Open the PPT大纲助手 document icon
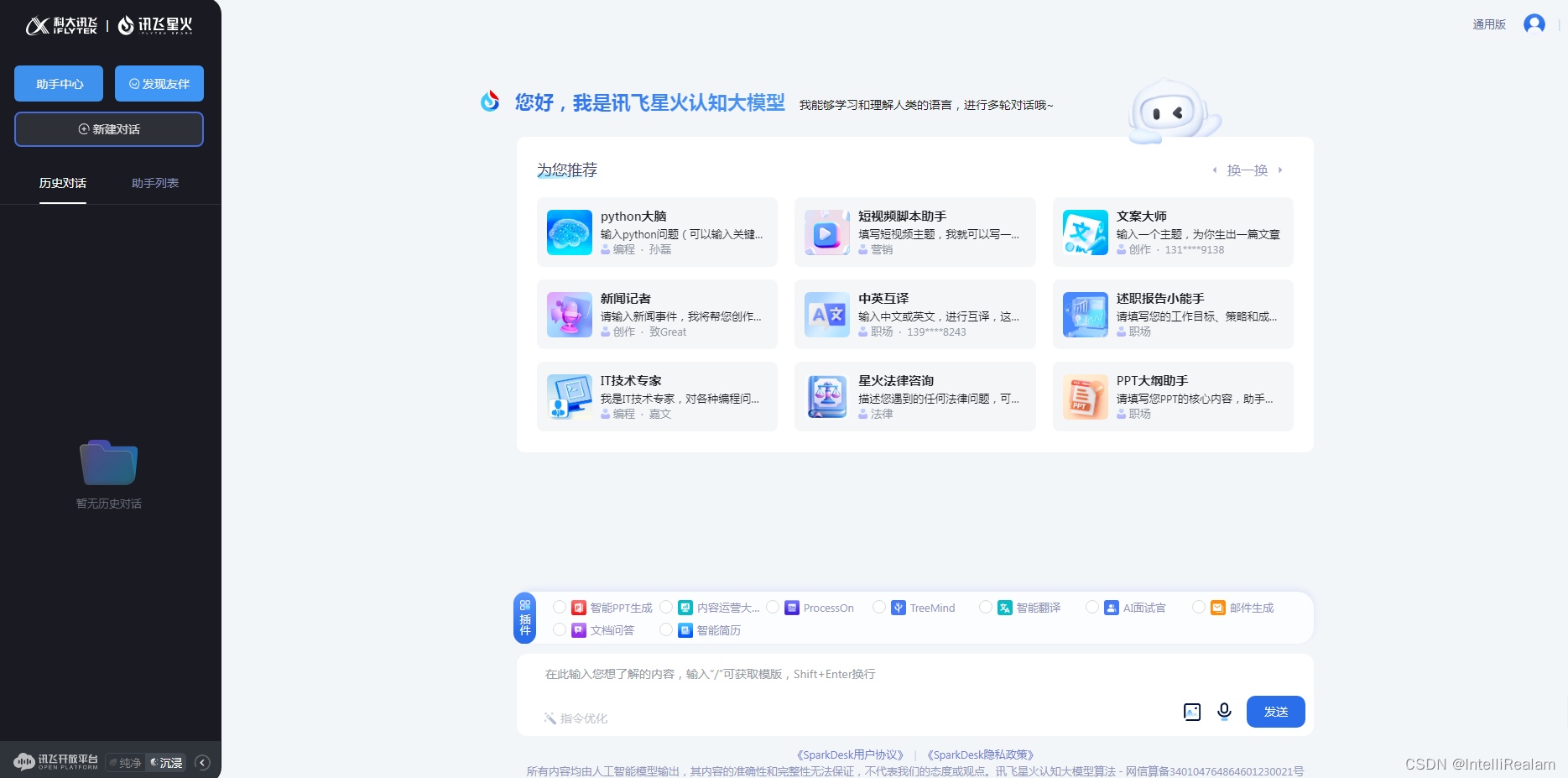The image size is (1568, 778). point(1085,397)
